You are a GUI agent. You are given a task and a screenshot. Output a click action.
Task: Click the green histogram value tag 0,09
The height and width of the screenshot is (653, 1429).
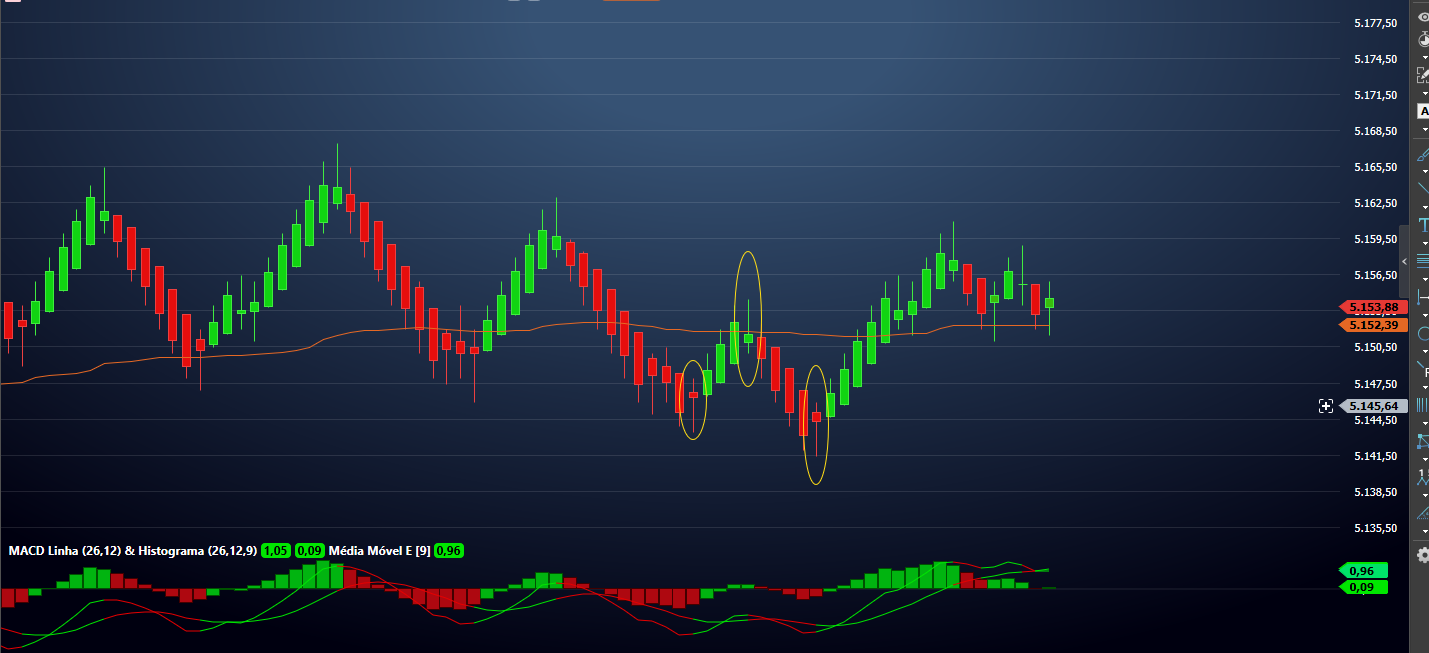(1363, 587)
